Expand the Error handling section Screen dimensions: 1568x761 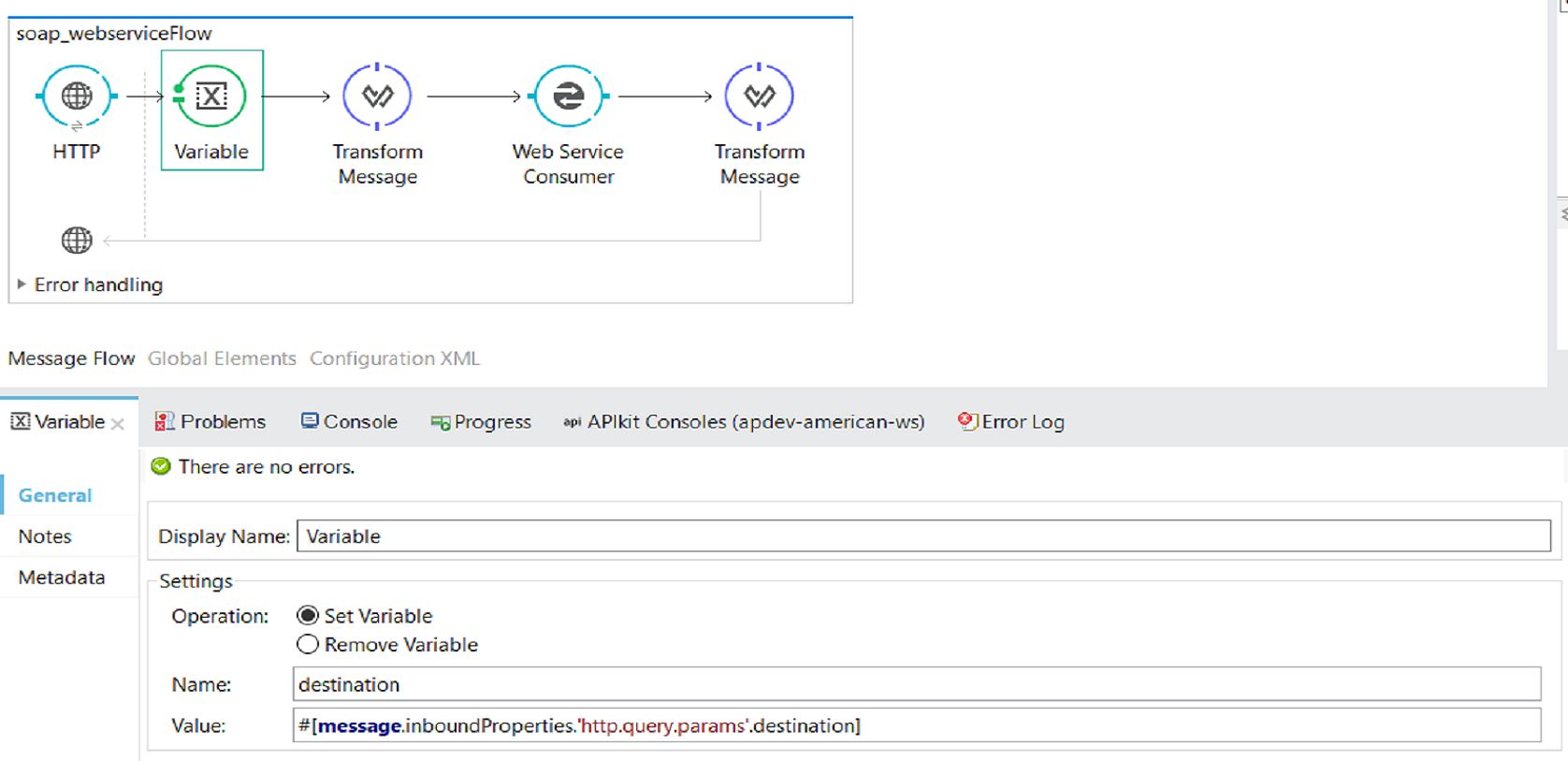(x=22, y=285)
